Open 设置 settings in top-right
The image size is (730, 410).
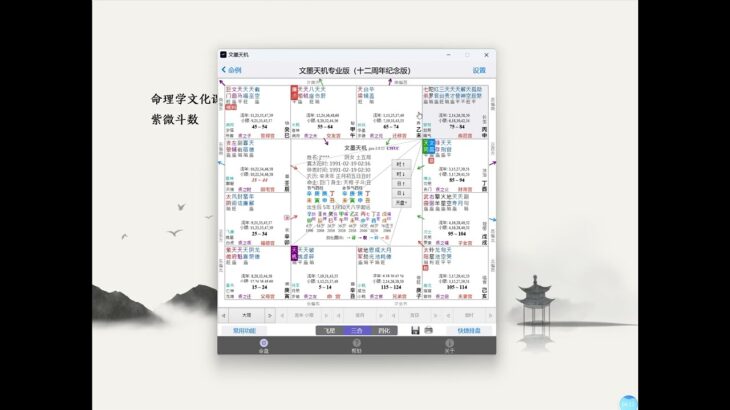pos(479,70)
